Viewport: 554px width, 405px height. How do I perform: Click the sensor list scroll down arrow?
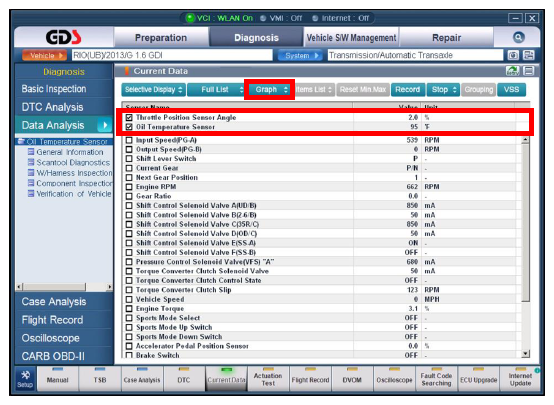click(525, 353)
